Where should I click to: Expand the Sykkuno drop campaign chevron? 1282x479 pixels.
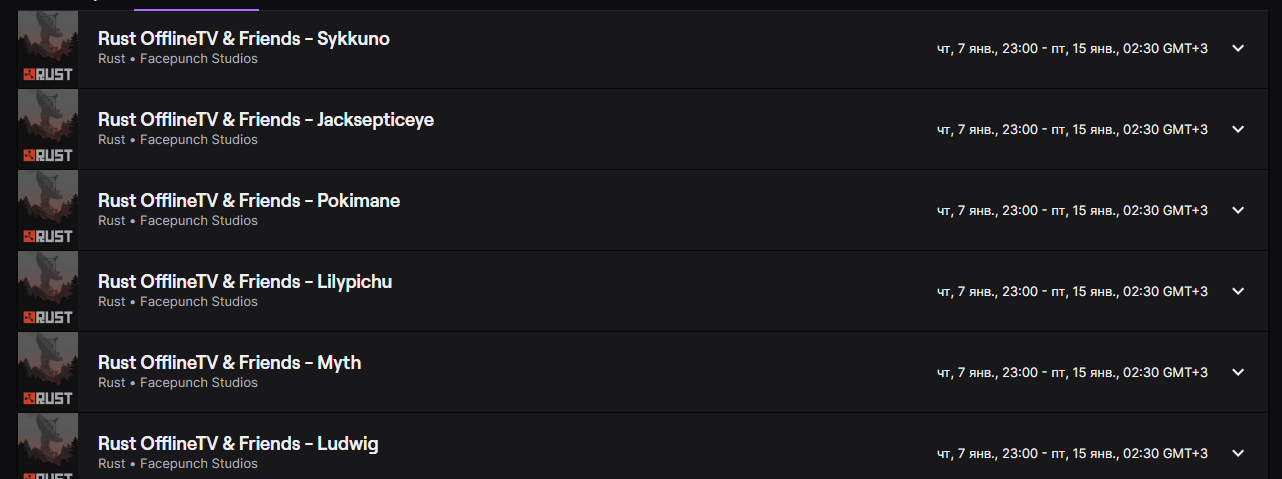[x=1238, y=48]
